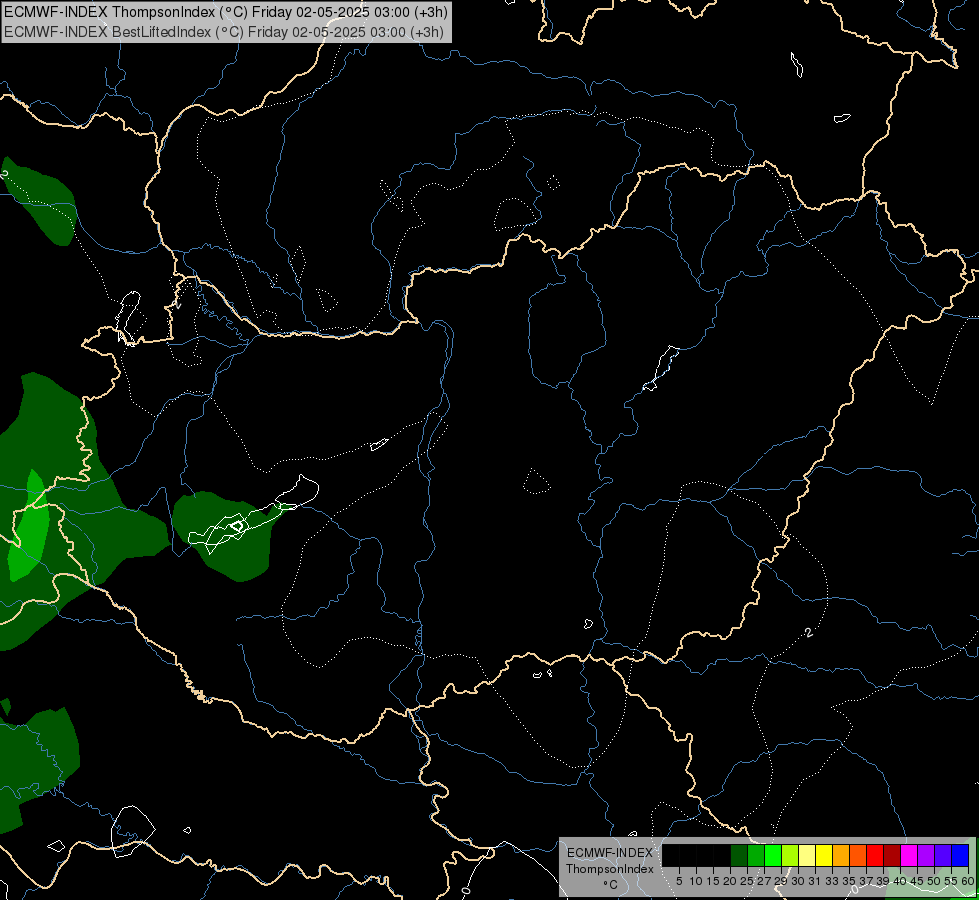Screen dimensions: 979x900
Task: Click the legend tick label 60
Action: pyautogui.click(x=967, y=881)
